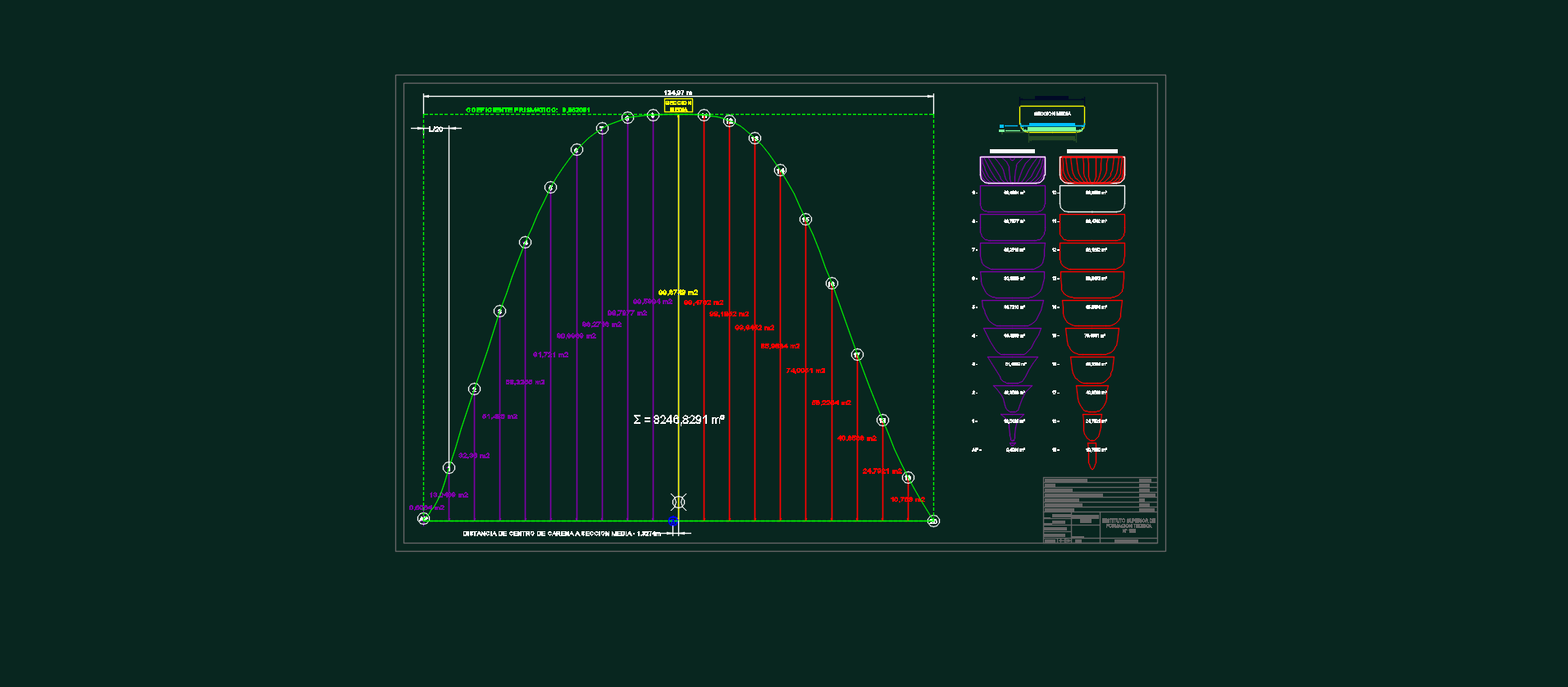This screenshot has width=1568, height=687.
Task: Click station marker 13 on the curve
Action: click(754, 138)
